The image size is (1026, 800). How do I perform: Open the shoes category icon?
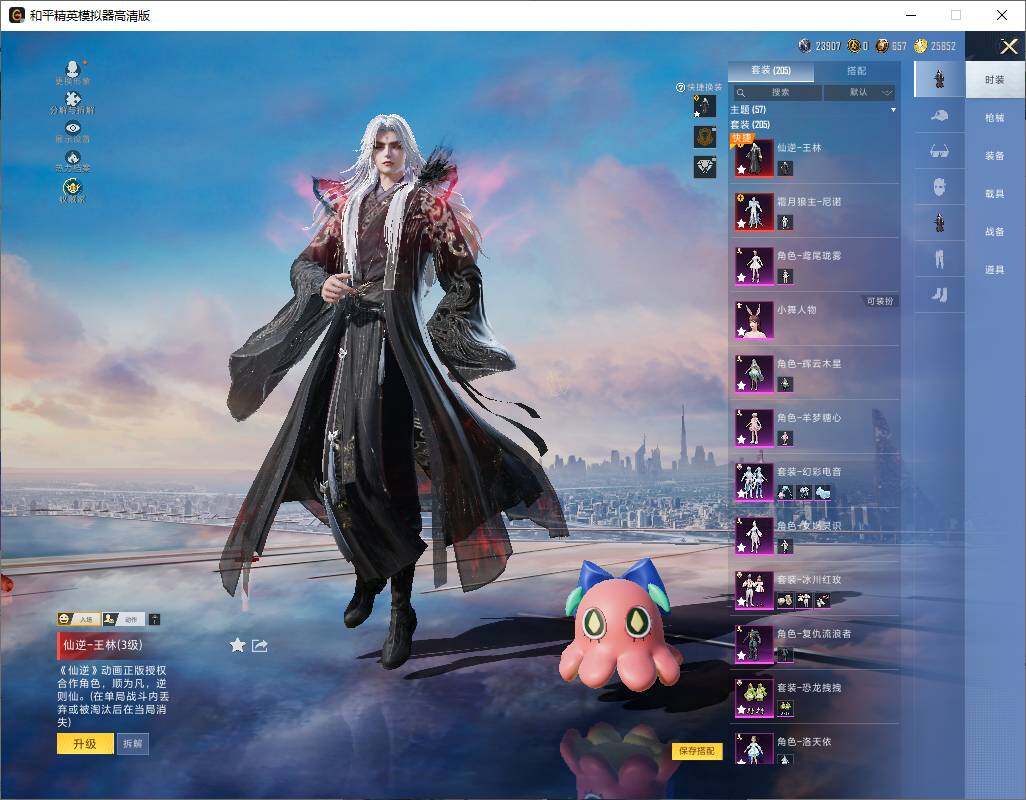[940, 296]
